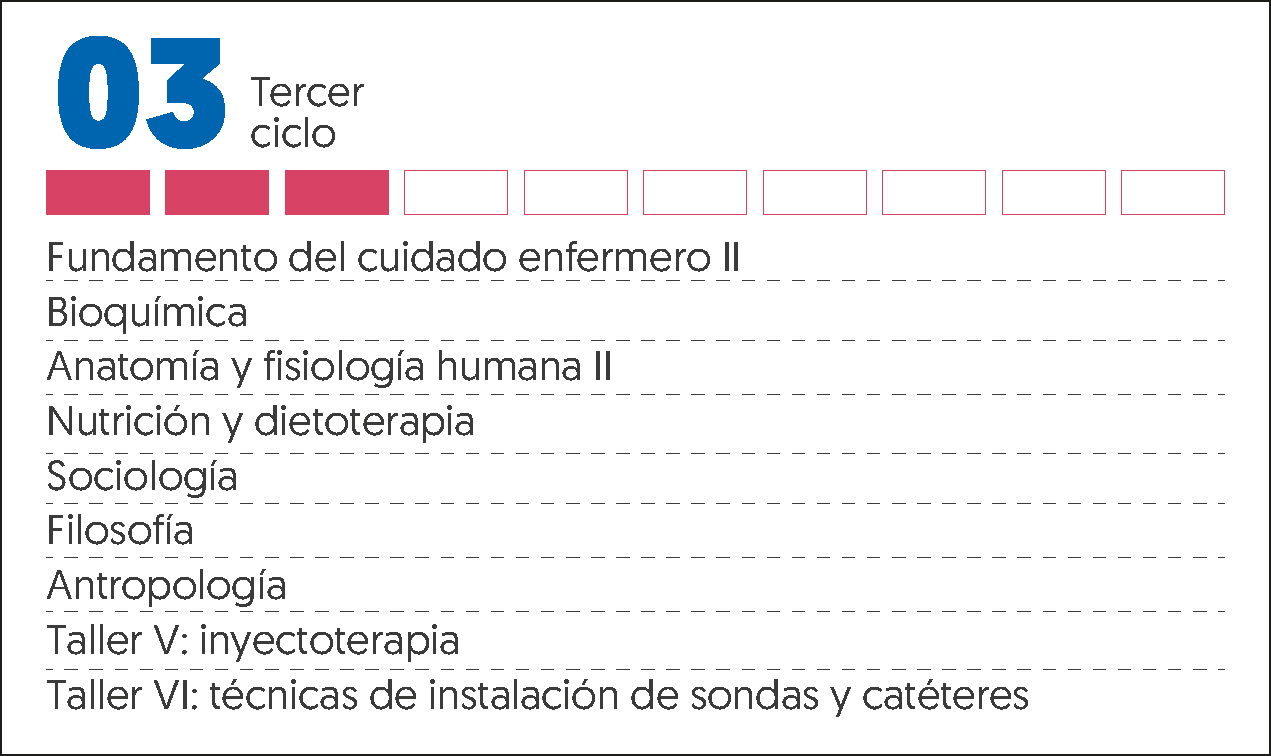Image resolution: width=1271 pixels, height=756 pixels.
Task: Click the fifth empty progress box
Action: click(576, 192)
